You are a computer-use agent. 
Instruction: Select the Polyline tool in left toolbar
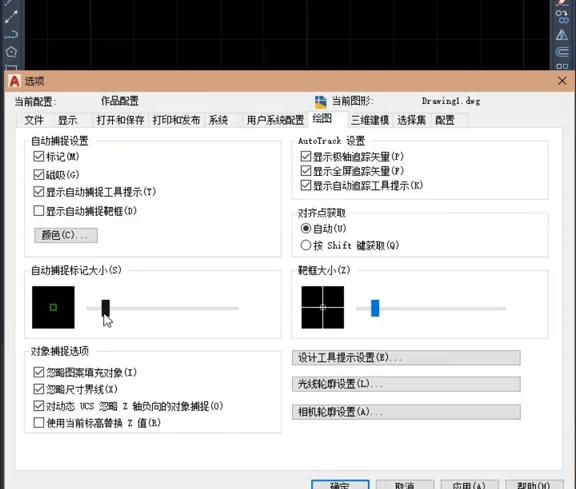click(11, 35)
